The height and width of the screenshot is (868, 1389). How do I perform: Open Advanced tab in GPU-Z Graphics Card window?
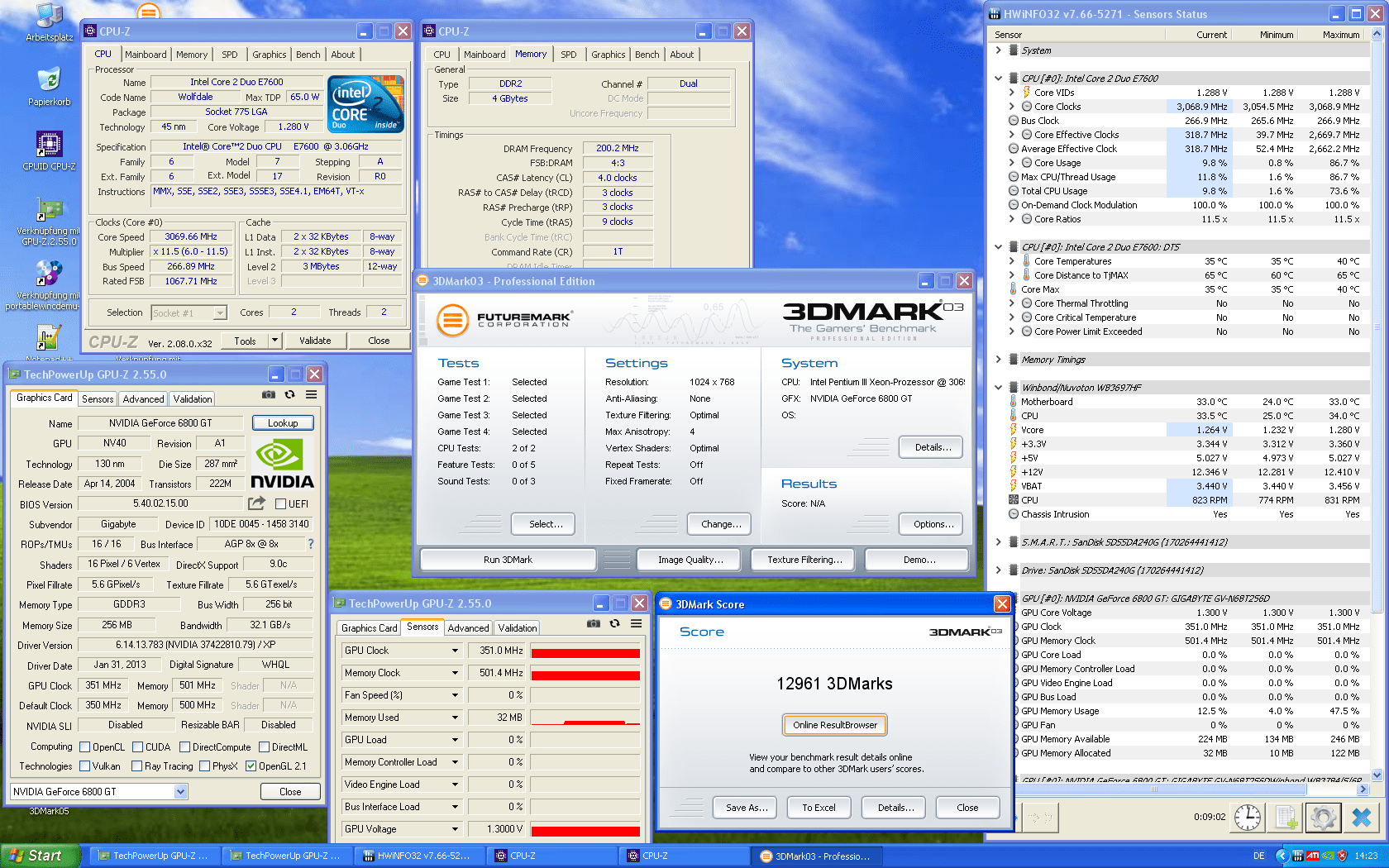point(144,398)
